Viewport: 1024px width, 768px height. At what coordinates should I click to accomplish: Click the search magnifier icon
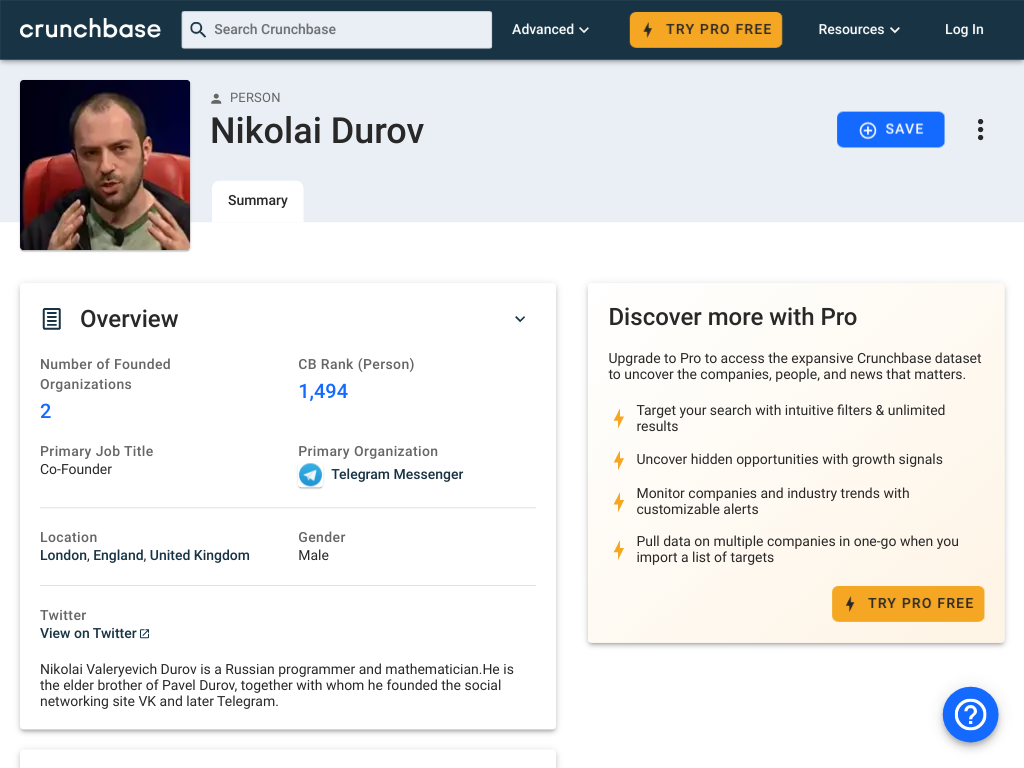coord(198,29)
